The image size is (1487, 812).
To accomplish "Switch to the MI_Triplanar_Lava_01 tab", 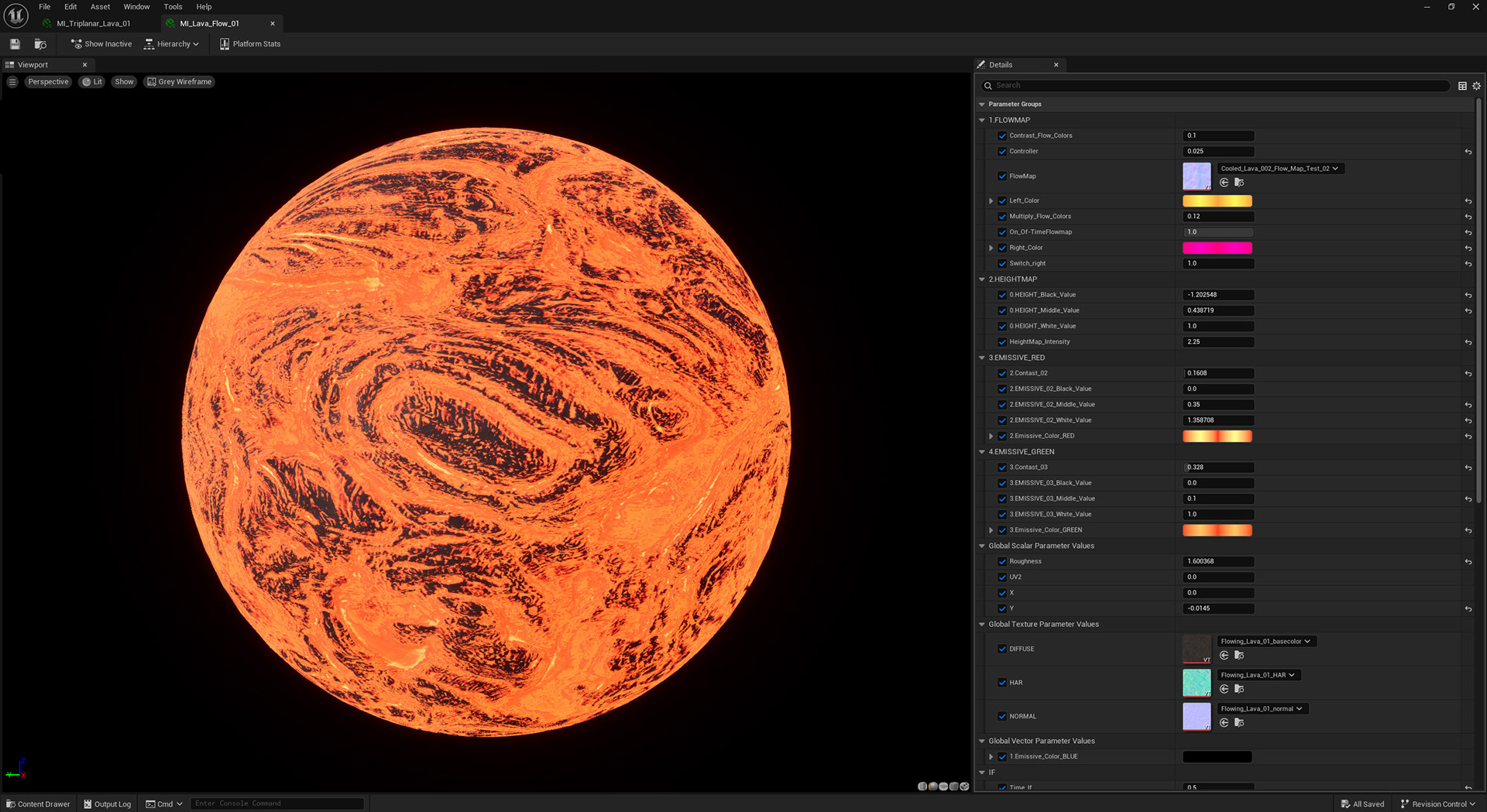I will click(93, 23).
